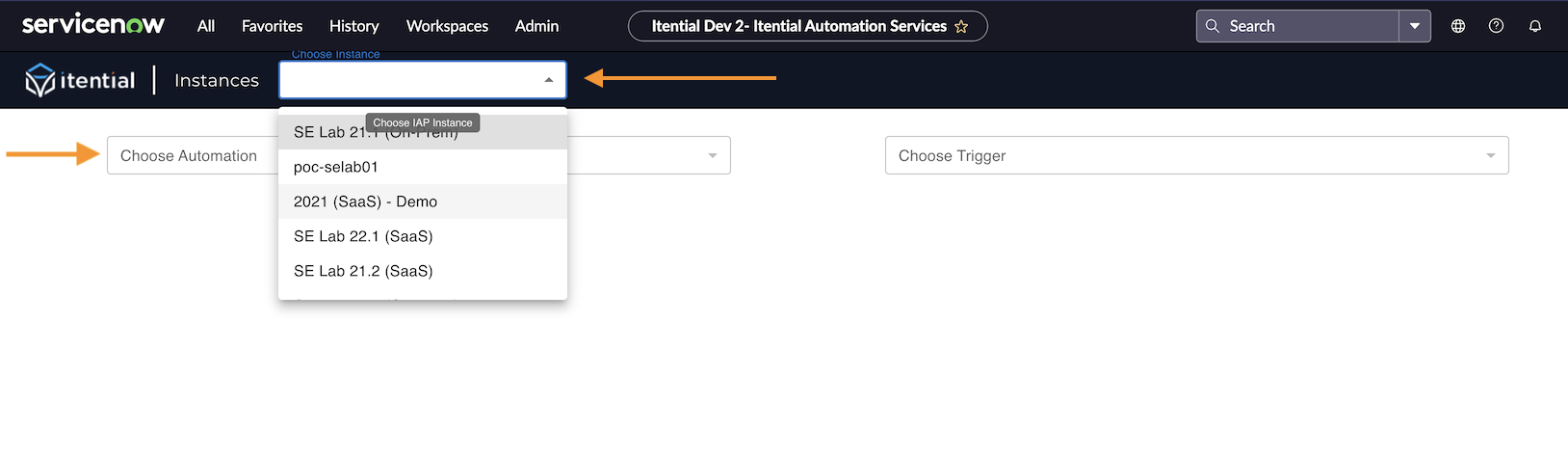Click the ServiceNow logo
Screen dimensions: 1568x457
[92, 25]
